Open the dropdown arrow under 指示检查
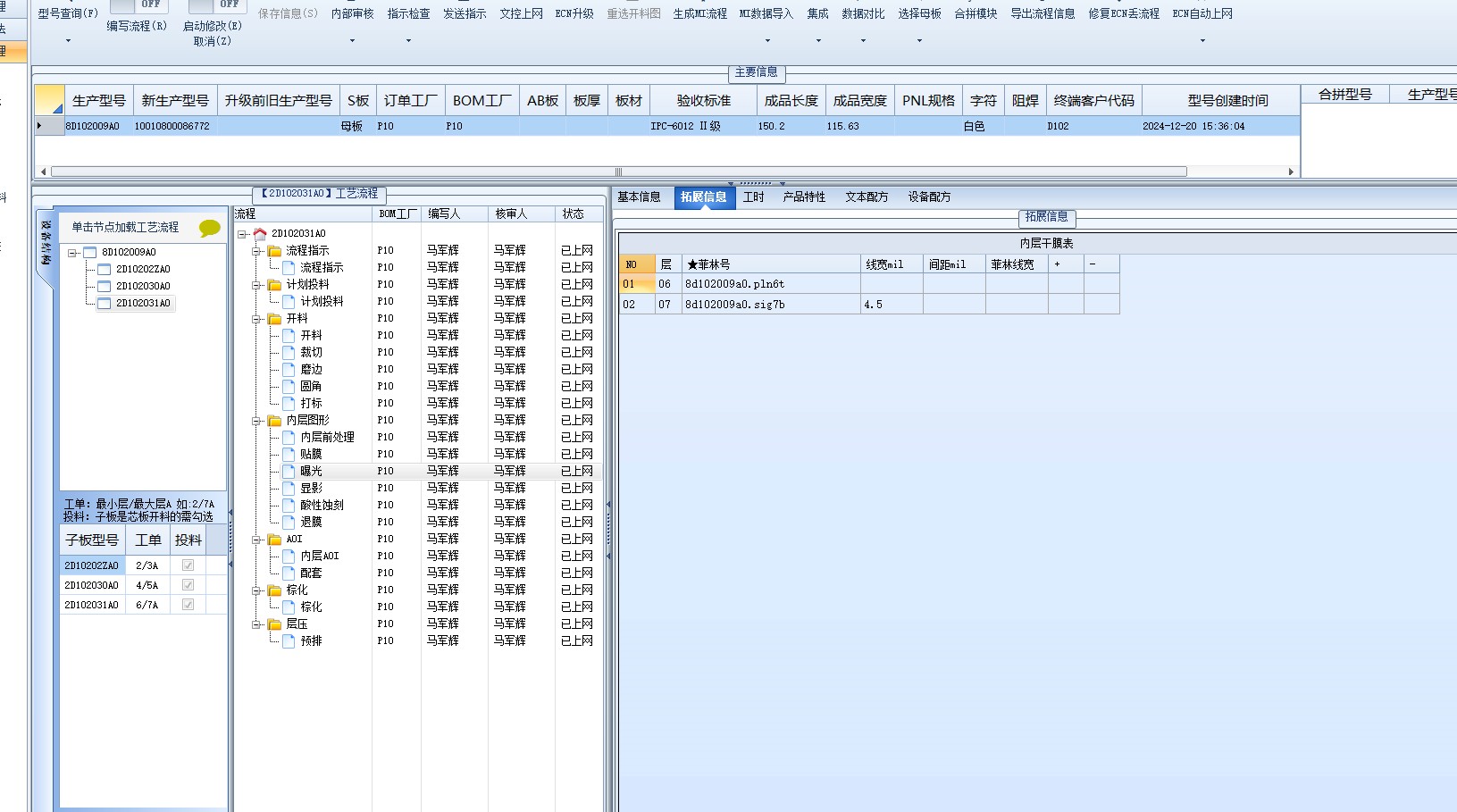The width and height of the screenshot is (1457, 812). click(408, 41)
